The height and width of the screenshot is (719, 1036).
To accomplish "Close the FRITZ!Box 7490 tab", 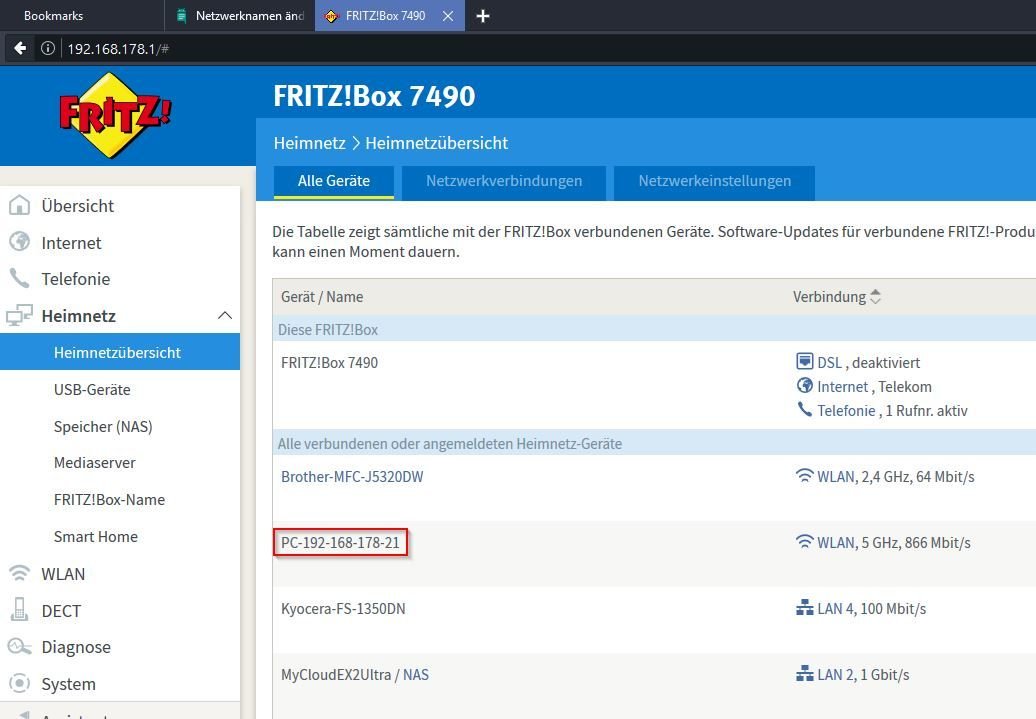I will [x=448, y=16].
